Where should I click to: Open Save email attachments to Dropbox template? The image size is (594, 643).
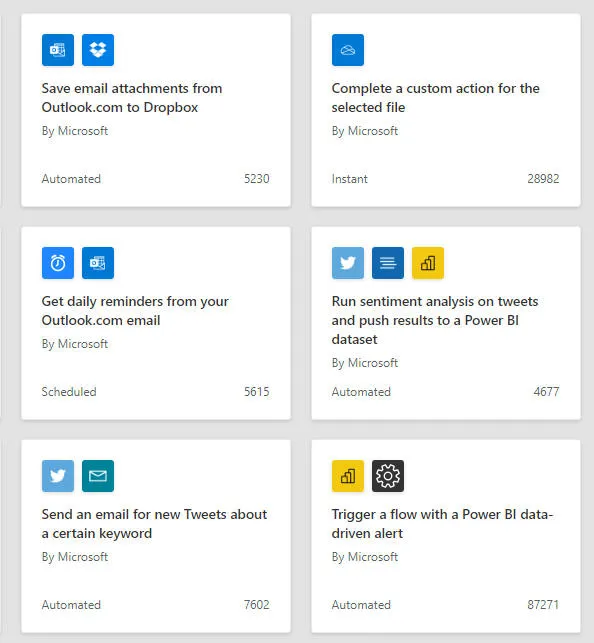point(132,98)
